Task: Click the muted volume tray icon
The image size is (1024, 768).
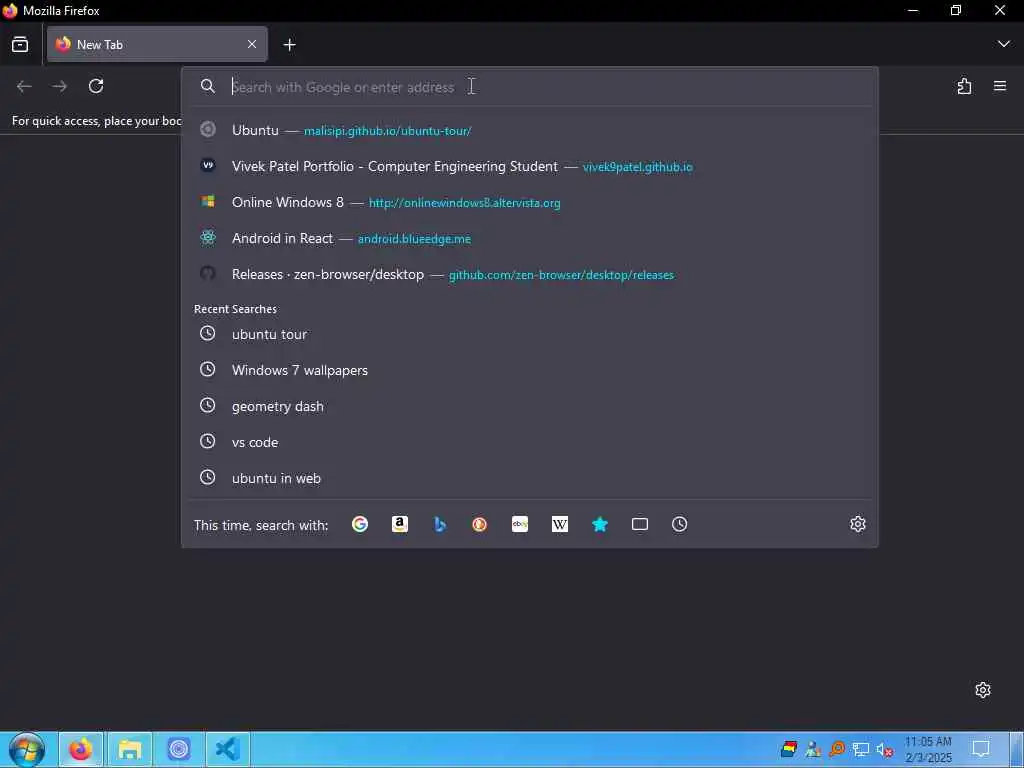Action: 885,750
